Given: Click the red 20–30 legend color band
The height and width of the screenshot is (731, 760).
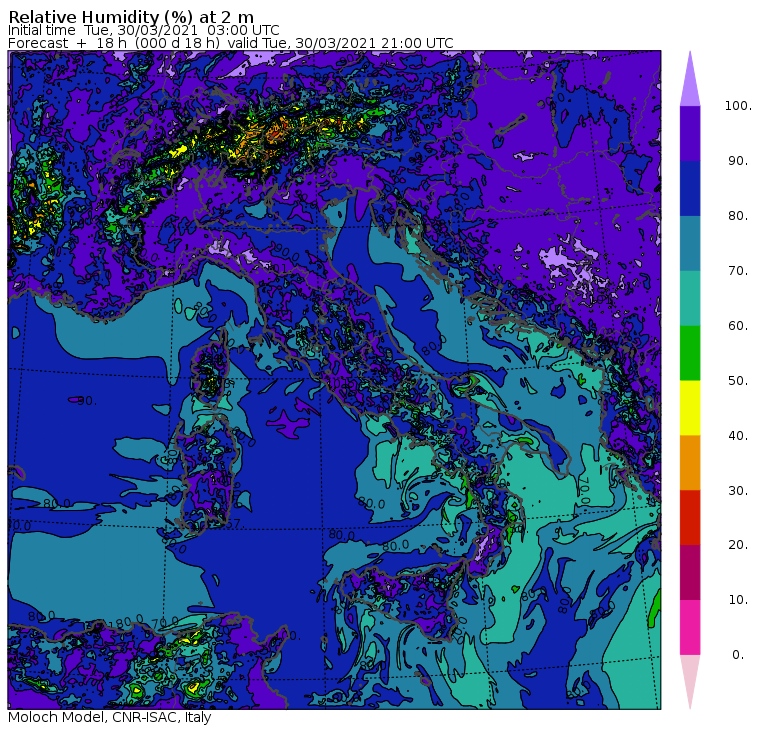Looking at the screenshot, I should (690, 518).
